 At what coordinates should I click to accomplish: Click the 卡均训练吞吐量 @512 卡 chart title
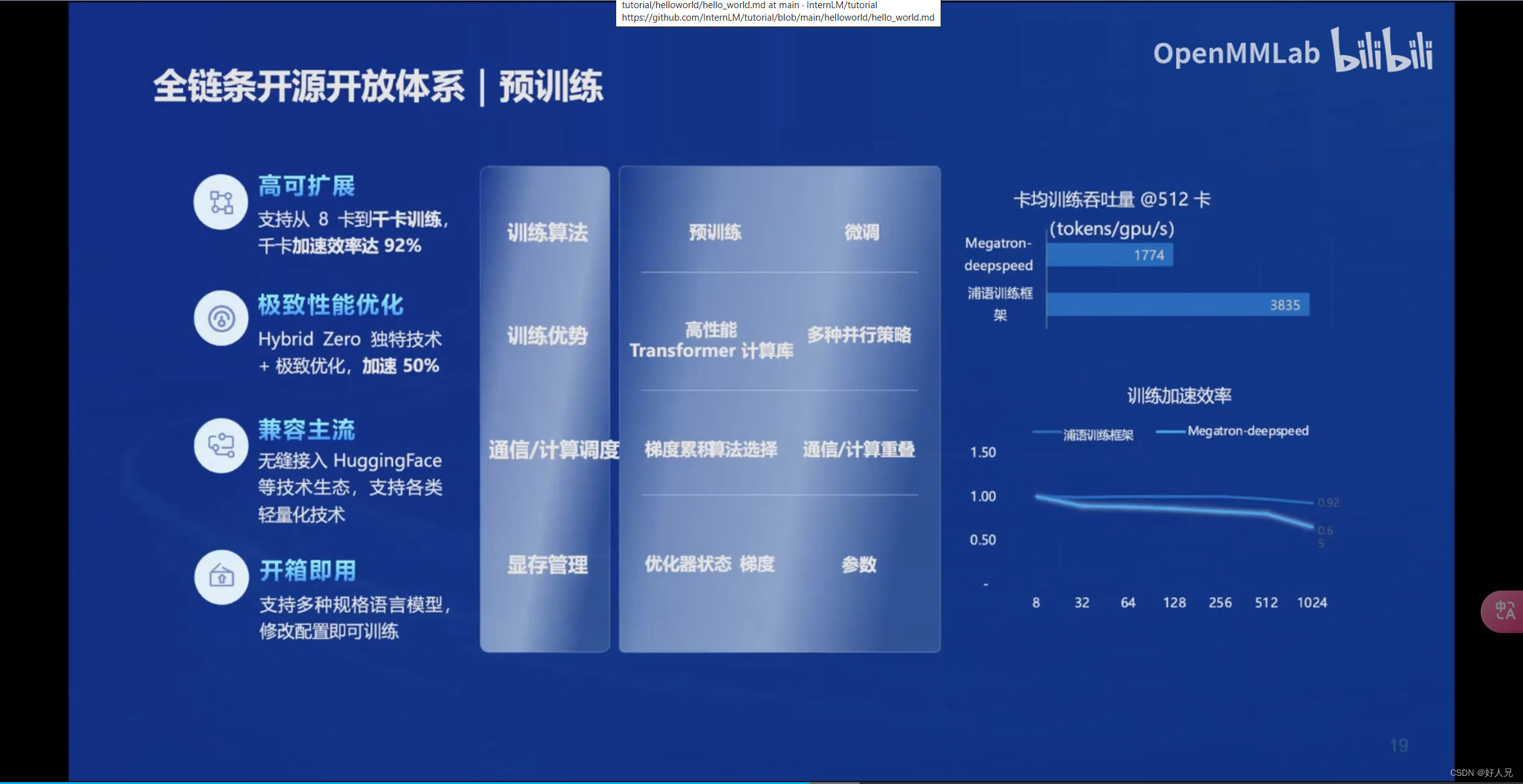click(1112, 200)
